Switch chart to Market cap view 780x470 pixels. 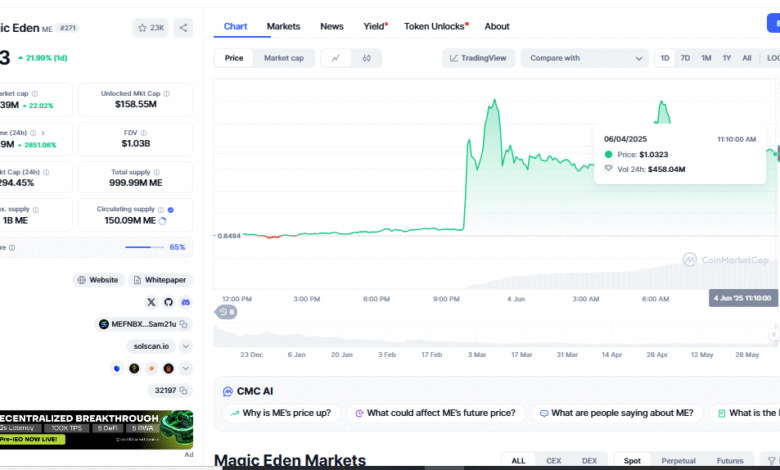(284, 58)
